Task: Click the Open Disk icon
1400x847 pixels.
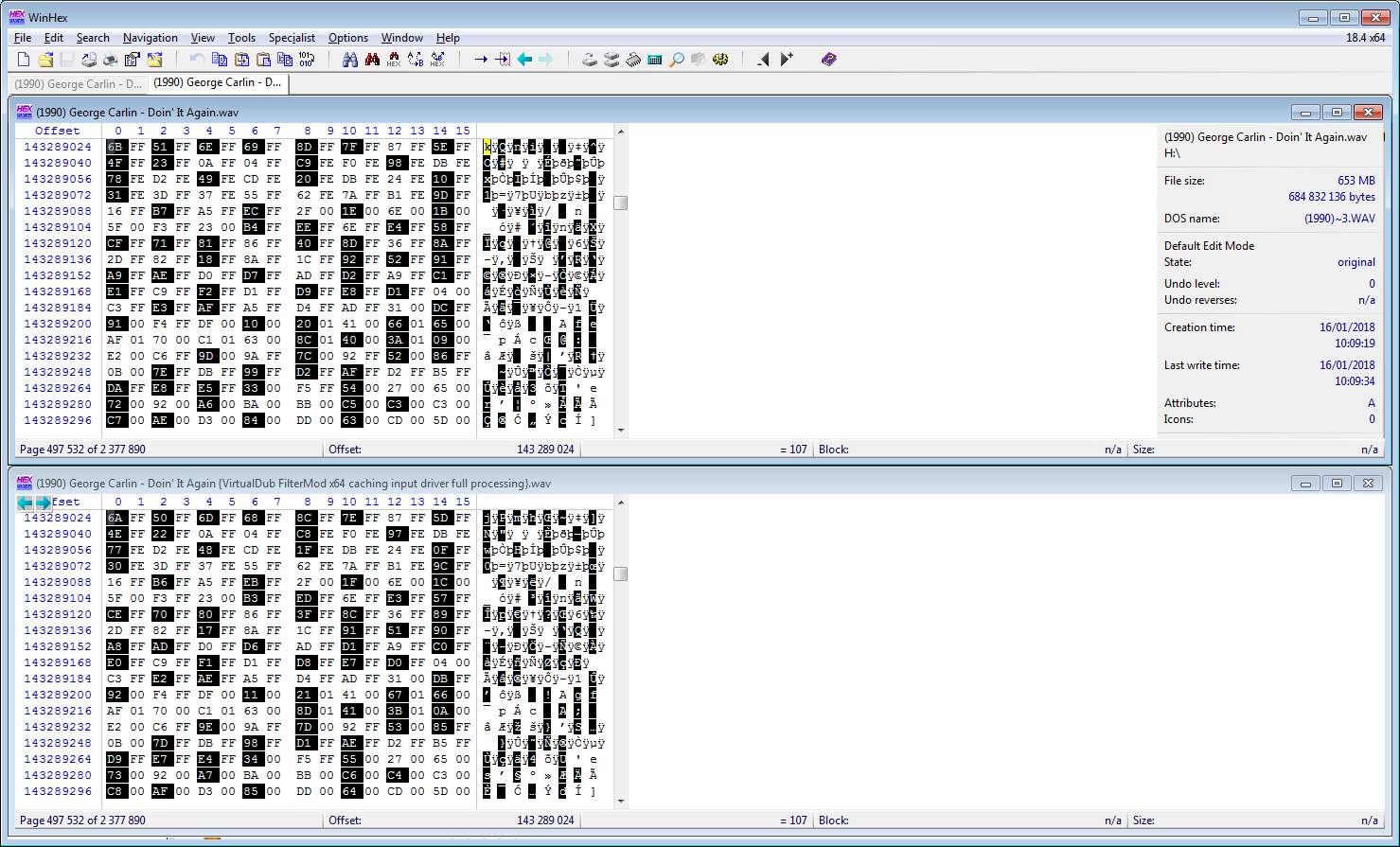Action: pyautogui.click(x=590, y=60)
